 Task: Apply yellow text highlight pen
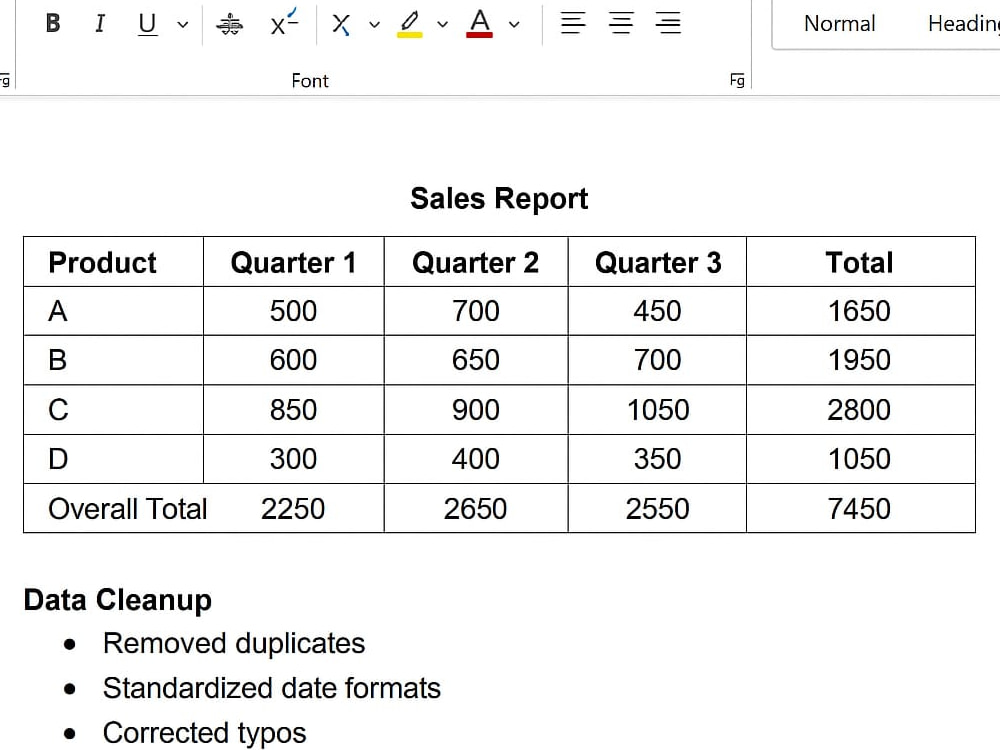[x=409, y=24]
